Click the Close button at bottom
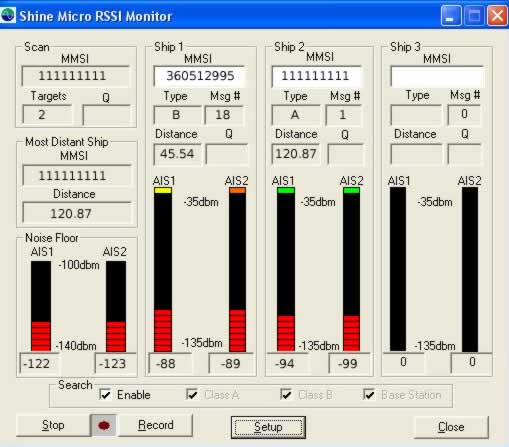The height and width of the screenshot is (447, 509). [451, 427]
